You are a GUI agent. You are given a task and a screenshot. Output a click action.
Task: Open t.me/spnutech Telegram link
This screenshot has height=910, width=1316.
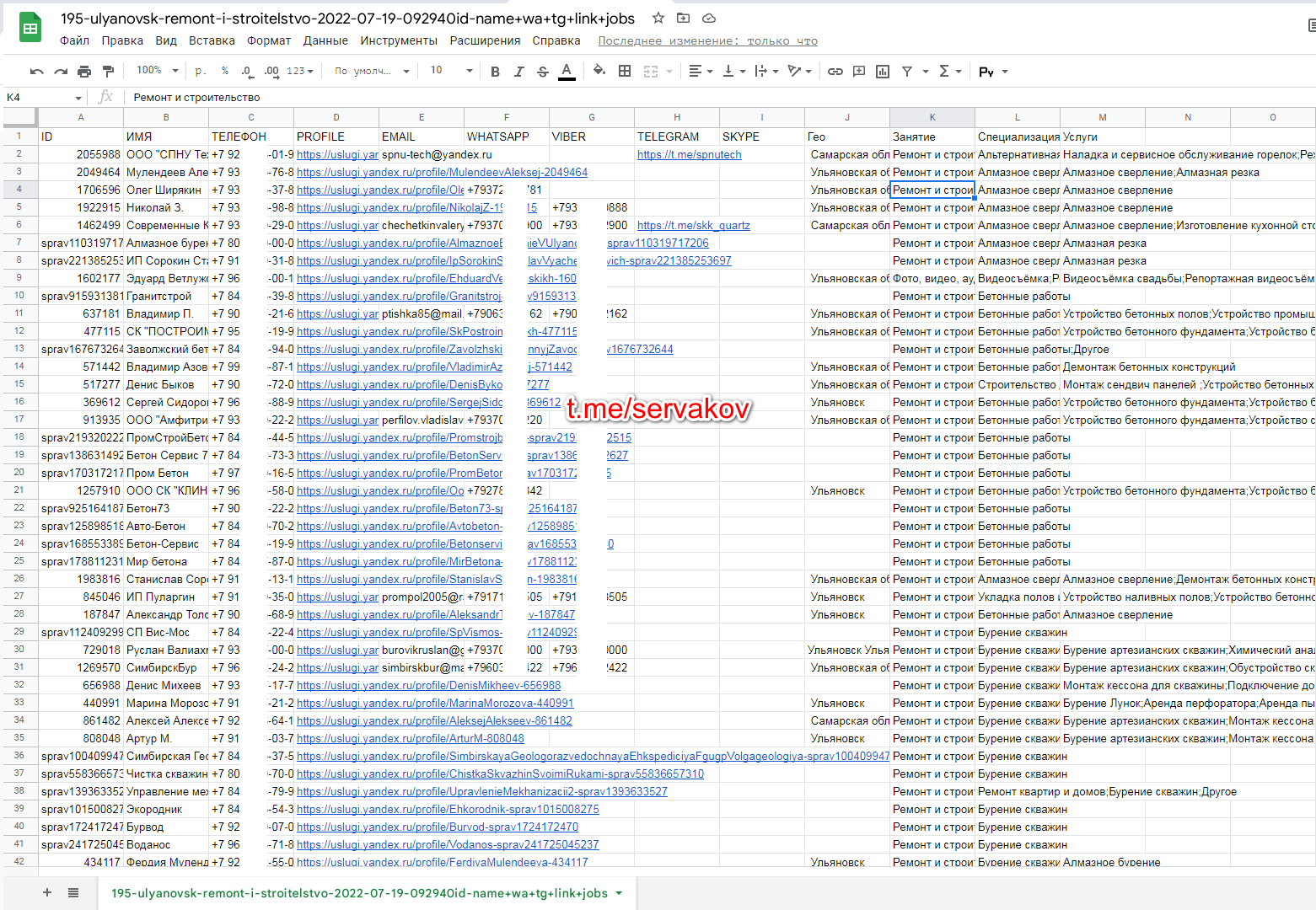click(690, 155)
